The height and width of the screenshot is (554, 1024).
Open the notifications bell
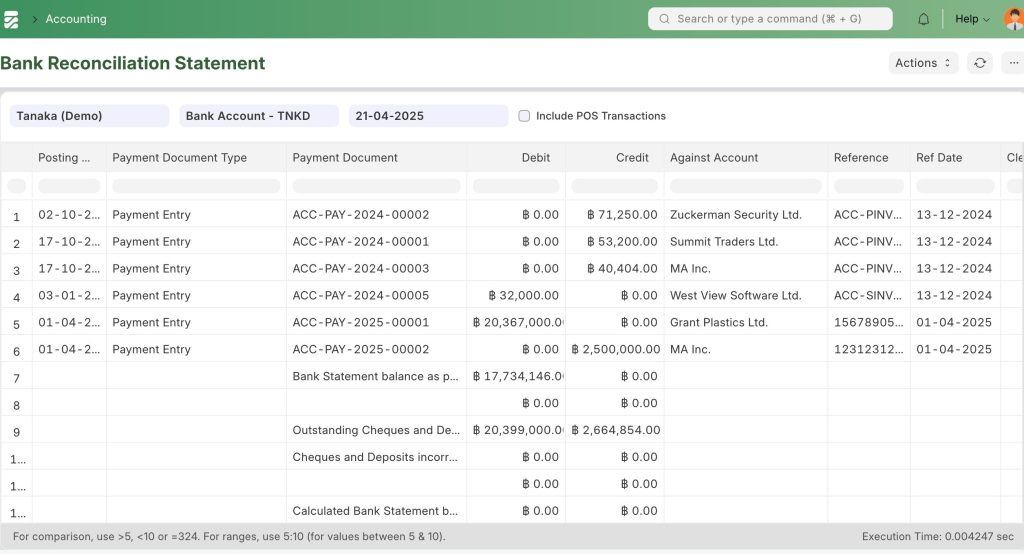(x=923, y=19)
